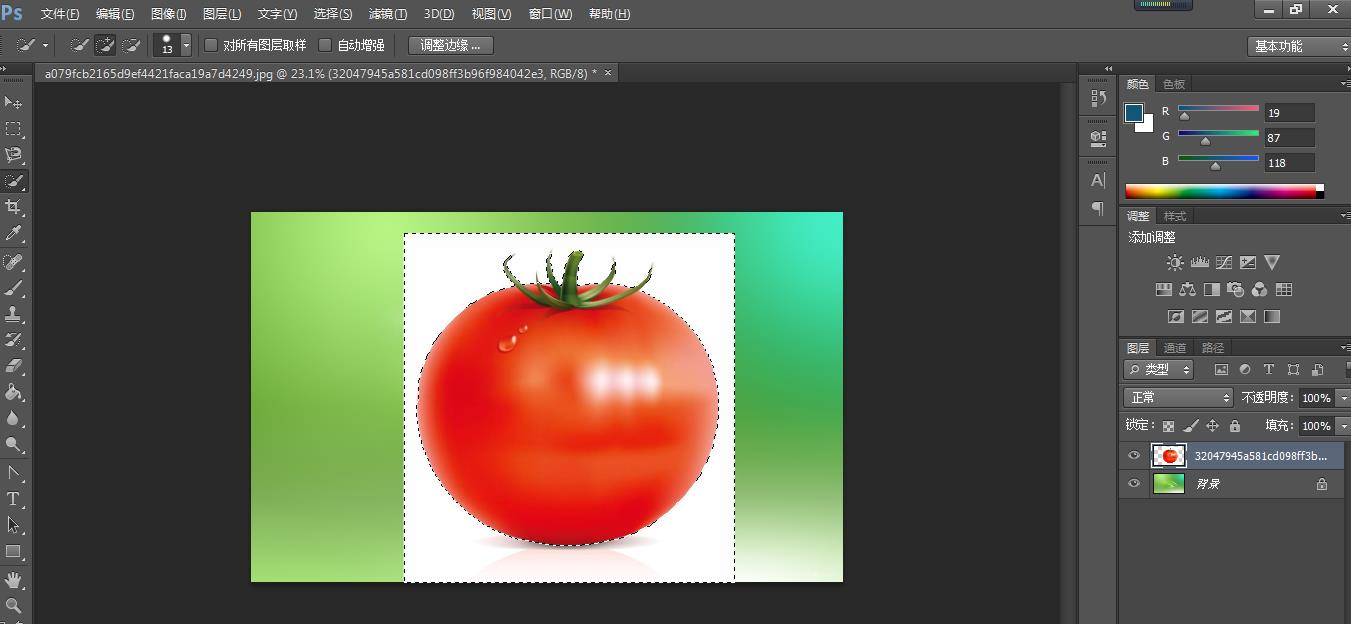
Task: Hide the 背景 layer using its eye icon
Action: tap(1133, 484)
